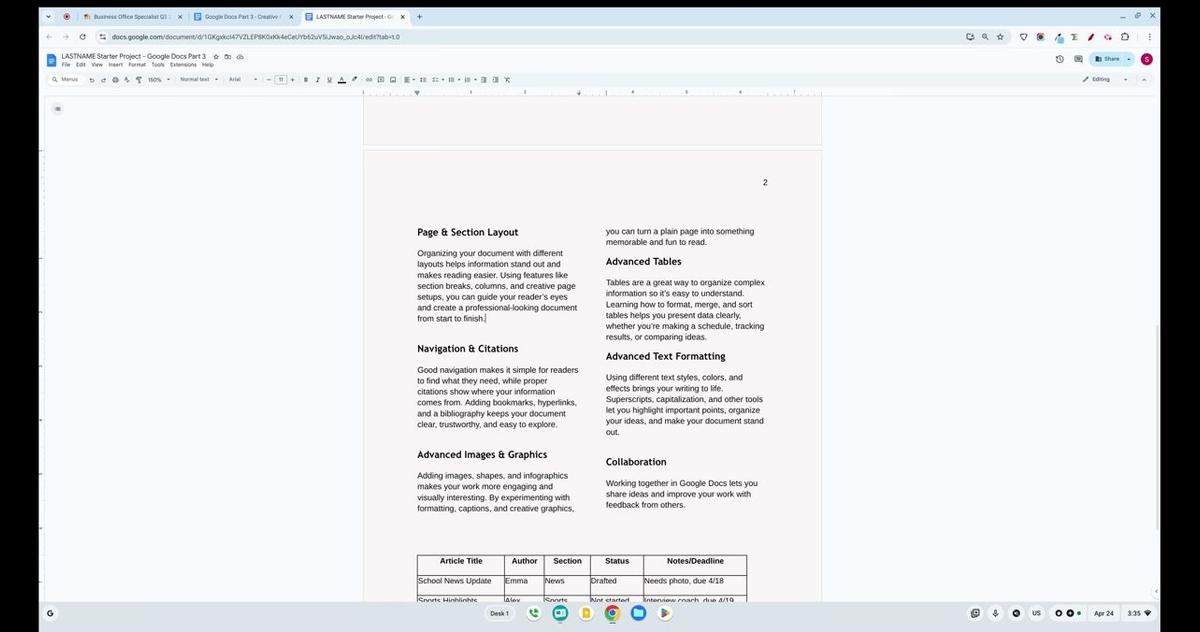Insert a link into the document

tap(368, 79)
